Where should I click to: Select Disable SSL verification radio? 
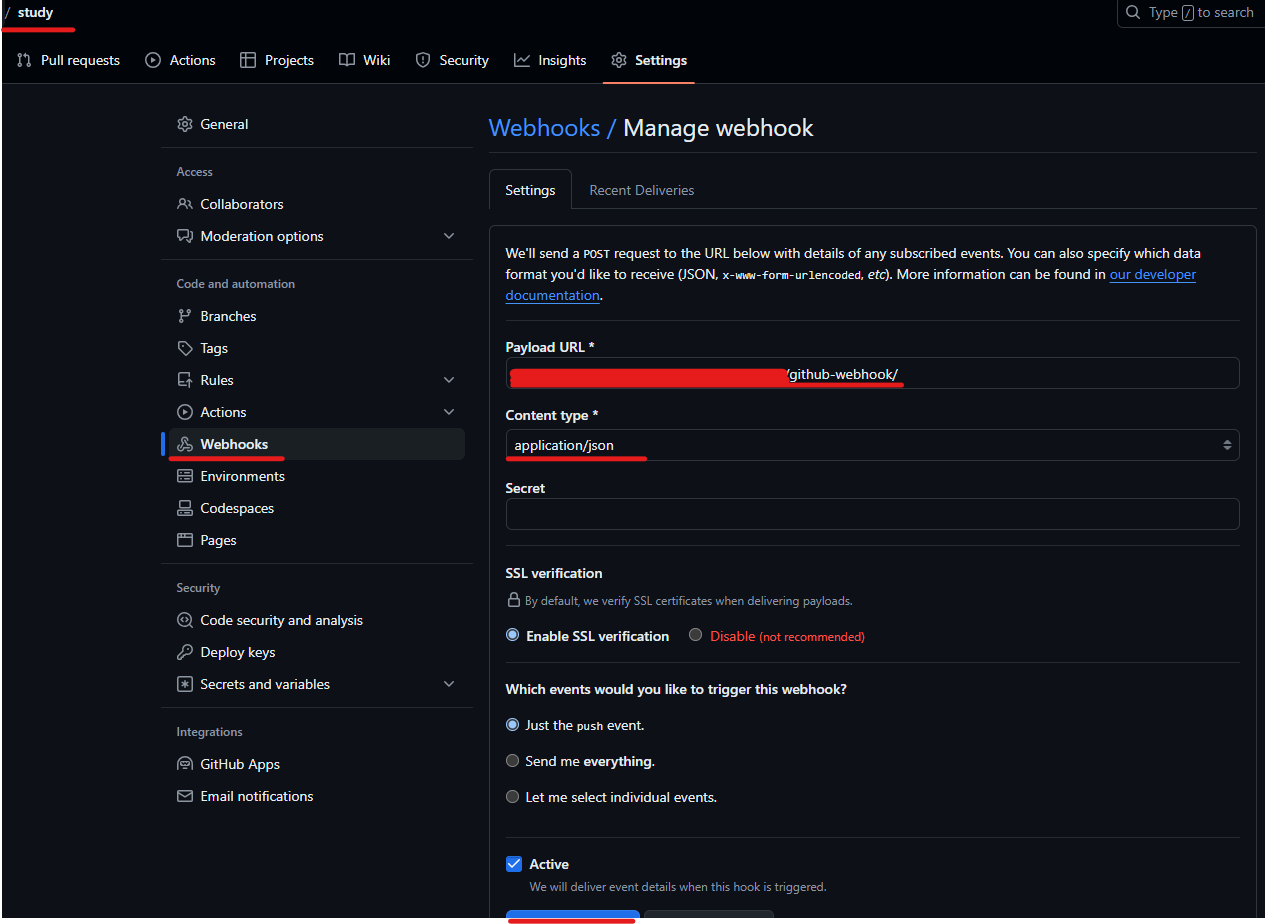coord(696,635)
